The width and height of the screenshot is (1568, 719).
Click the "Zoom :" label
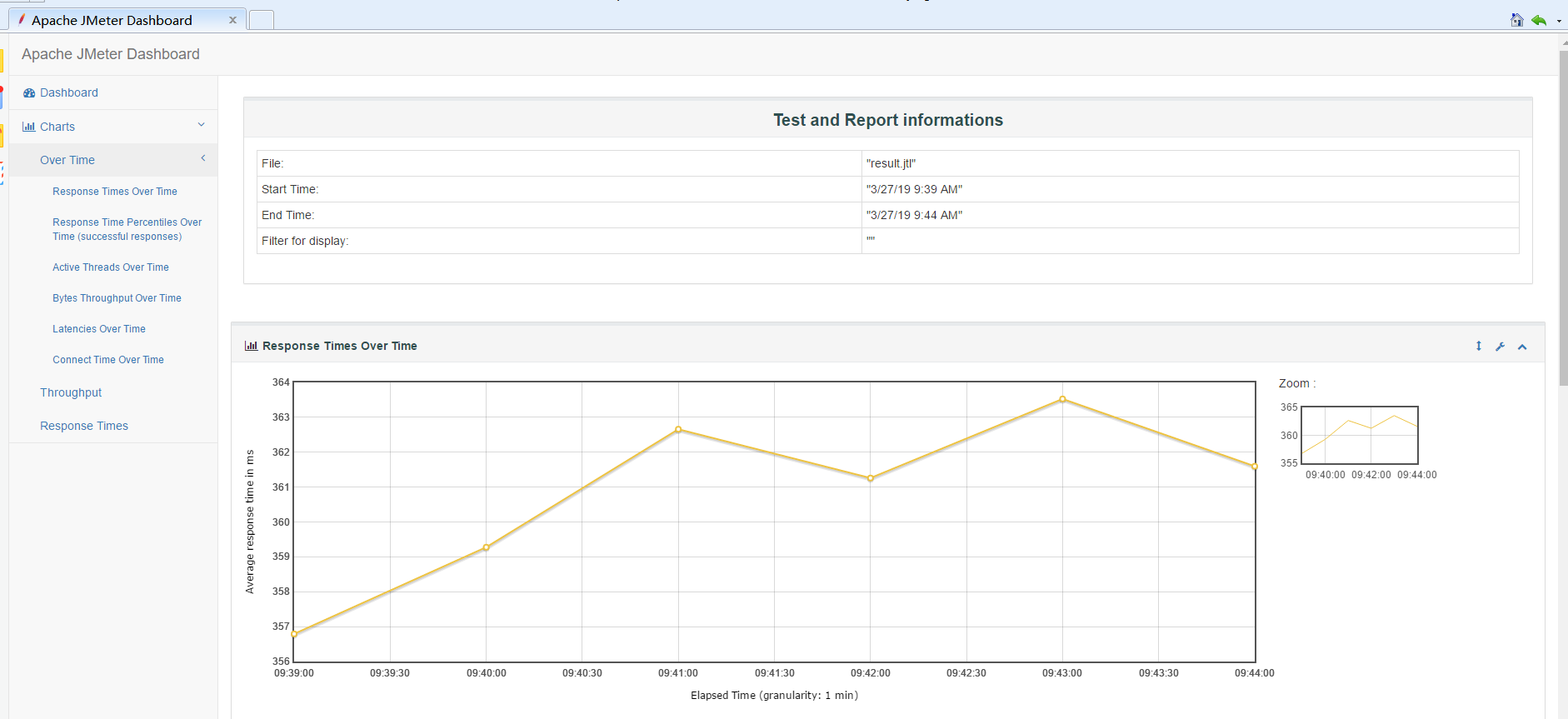(x=1297, y=383)
